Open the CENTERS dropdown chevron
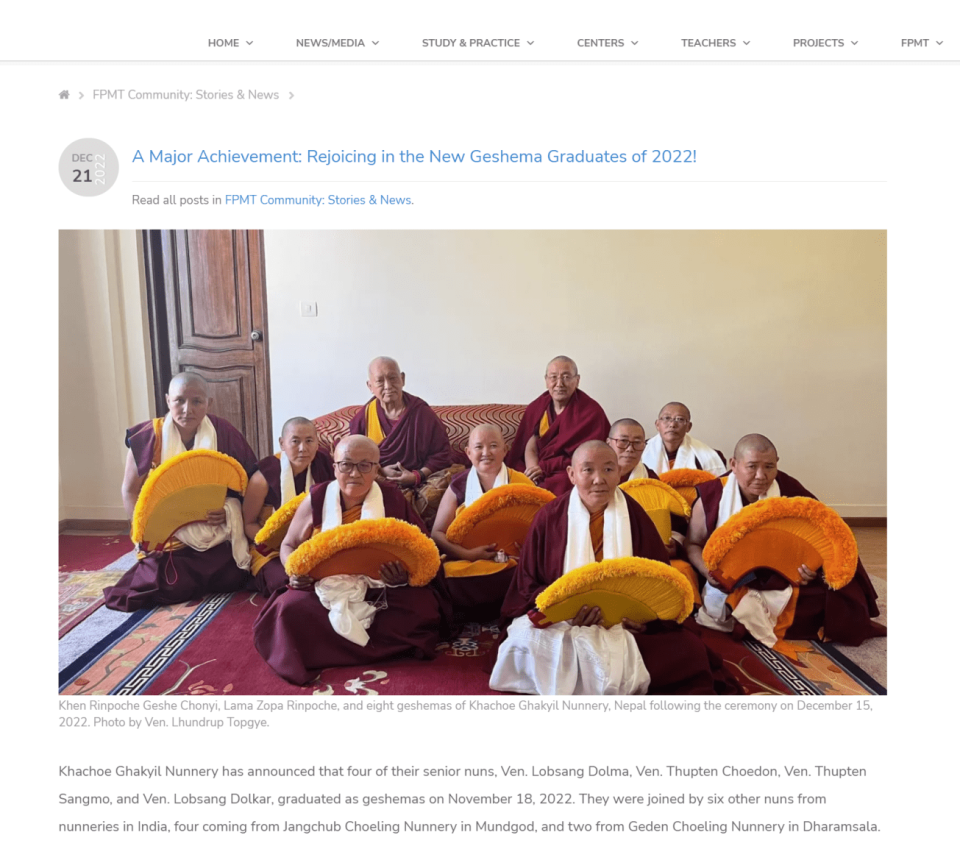 click(635, 43)
